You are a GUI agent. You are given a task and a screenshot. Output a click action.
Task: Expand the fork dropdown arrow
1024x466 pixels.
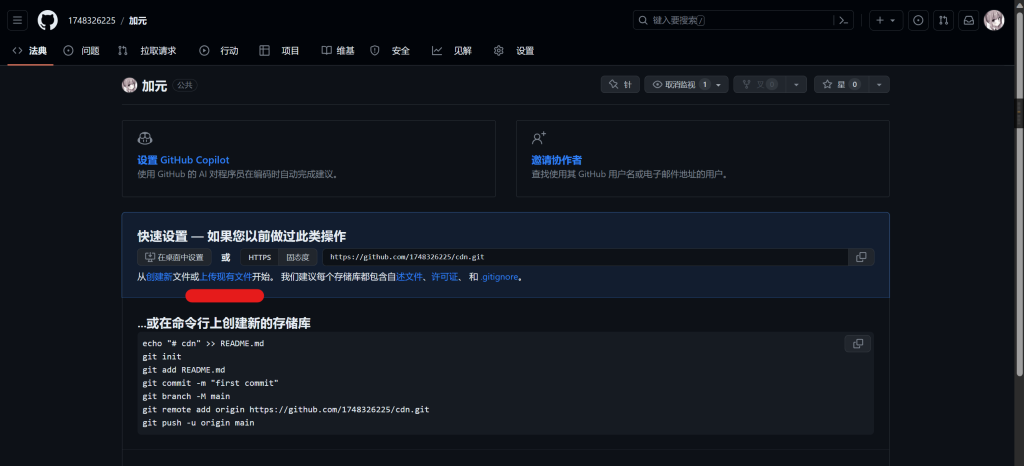click(x=795, y=85)
